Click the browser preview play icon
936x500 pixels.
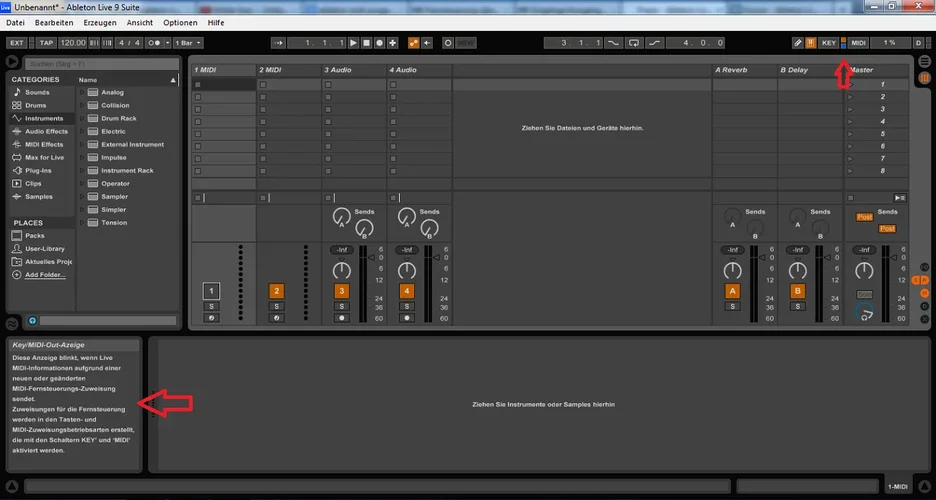[12, 61]
